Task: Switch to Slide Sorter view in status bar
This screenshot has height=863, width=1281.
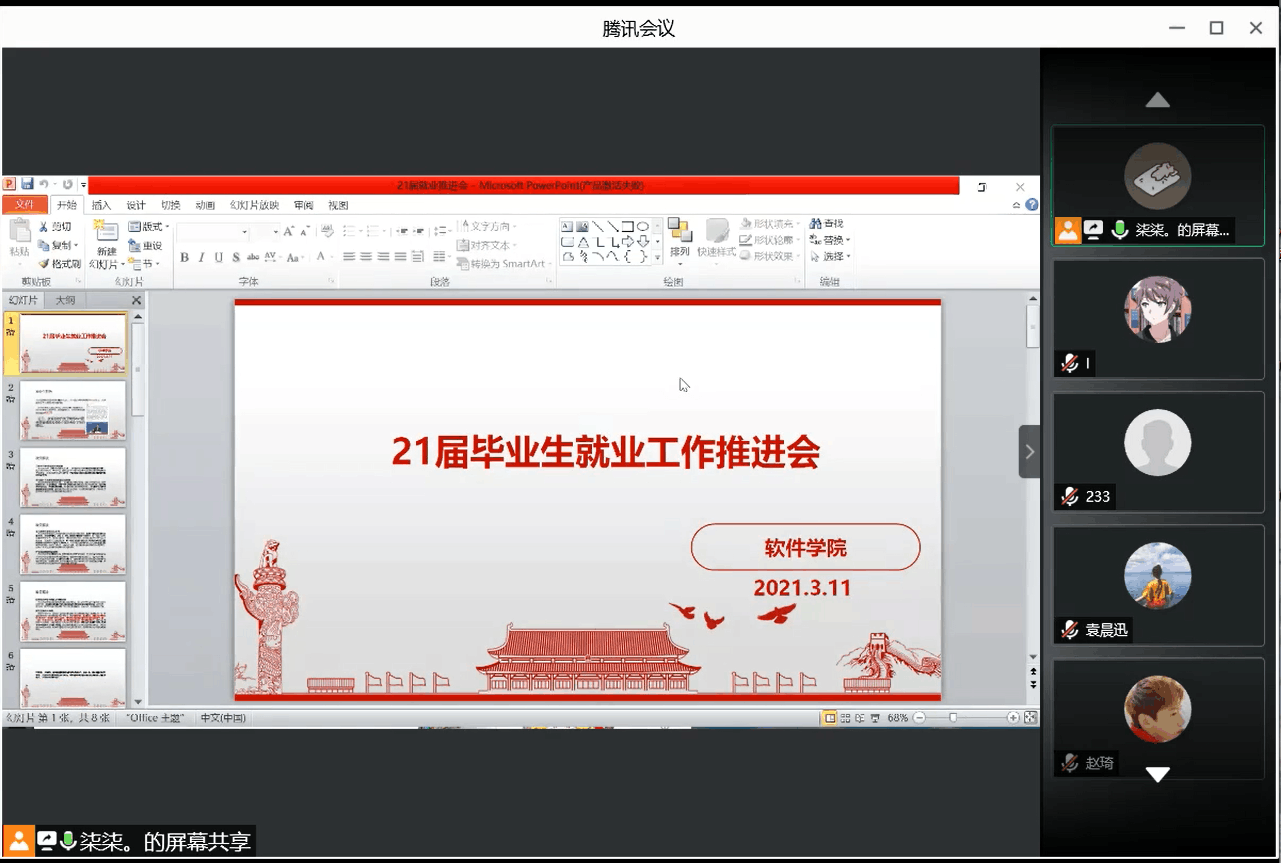Action: point(845,718)
